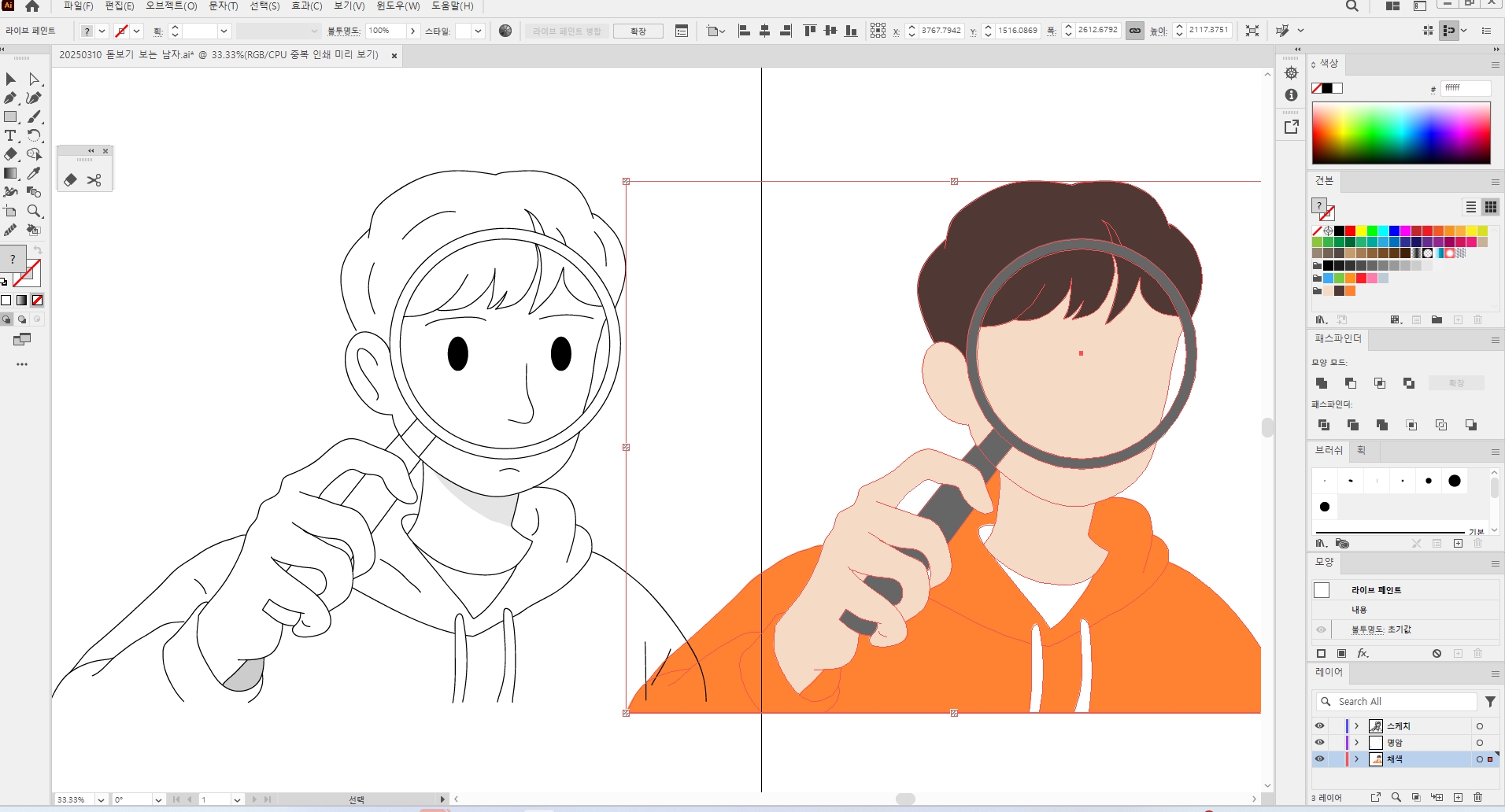
Task: Click the Minus Front icon in Pathfinder
Action: point(1351,383)
